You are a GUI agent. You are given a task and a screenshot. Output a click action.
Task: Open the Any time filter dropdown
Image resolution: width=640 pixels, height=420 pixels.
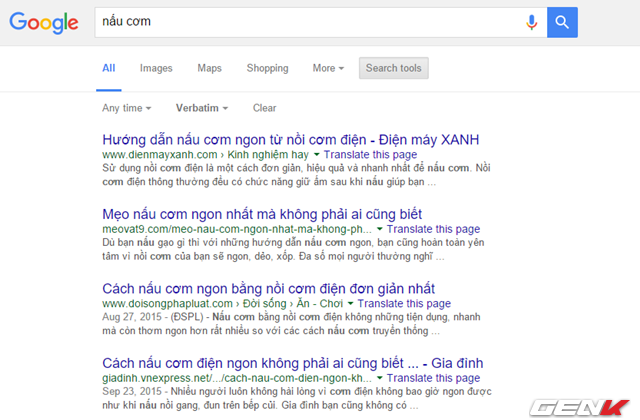click(x=127, y=108)
